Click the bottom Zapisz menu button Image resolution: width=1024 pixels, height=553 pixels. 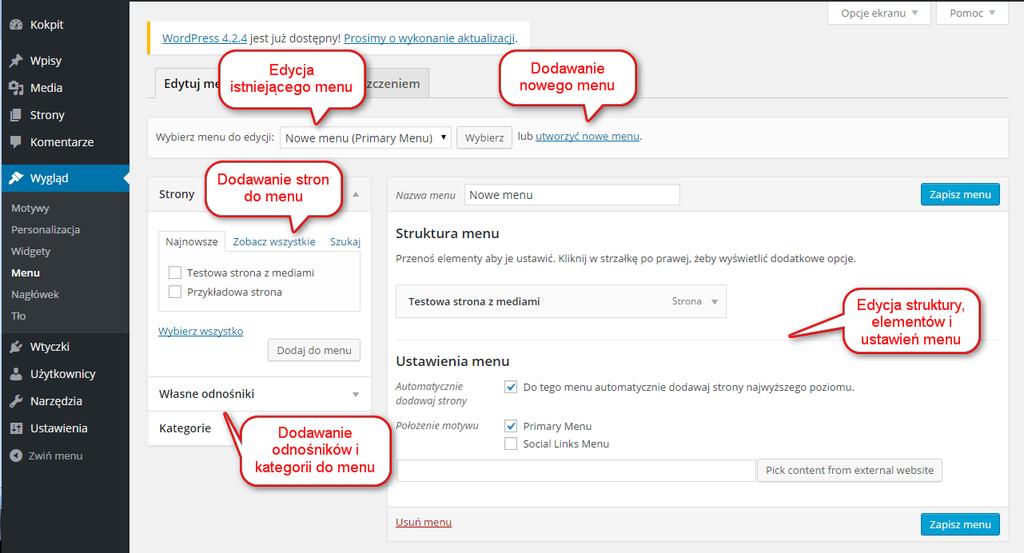click(960, 524)
